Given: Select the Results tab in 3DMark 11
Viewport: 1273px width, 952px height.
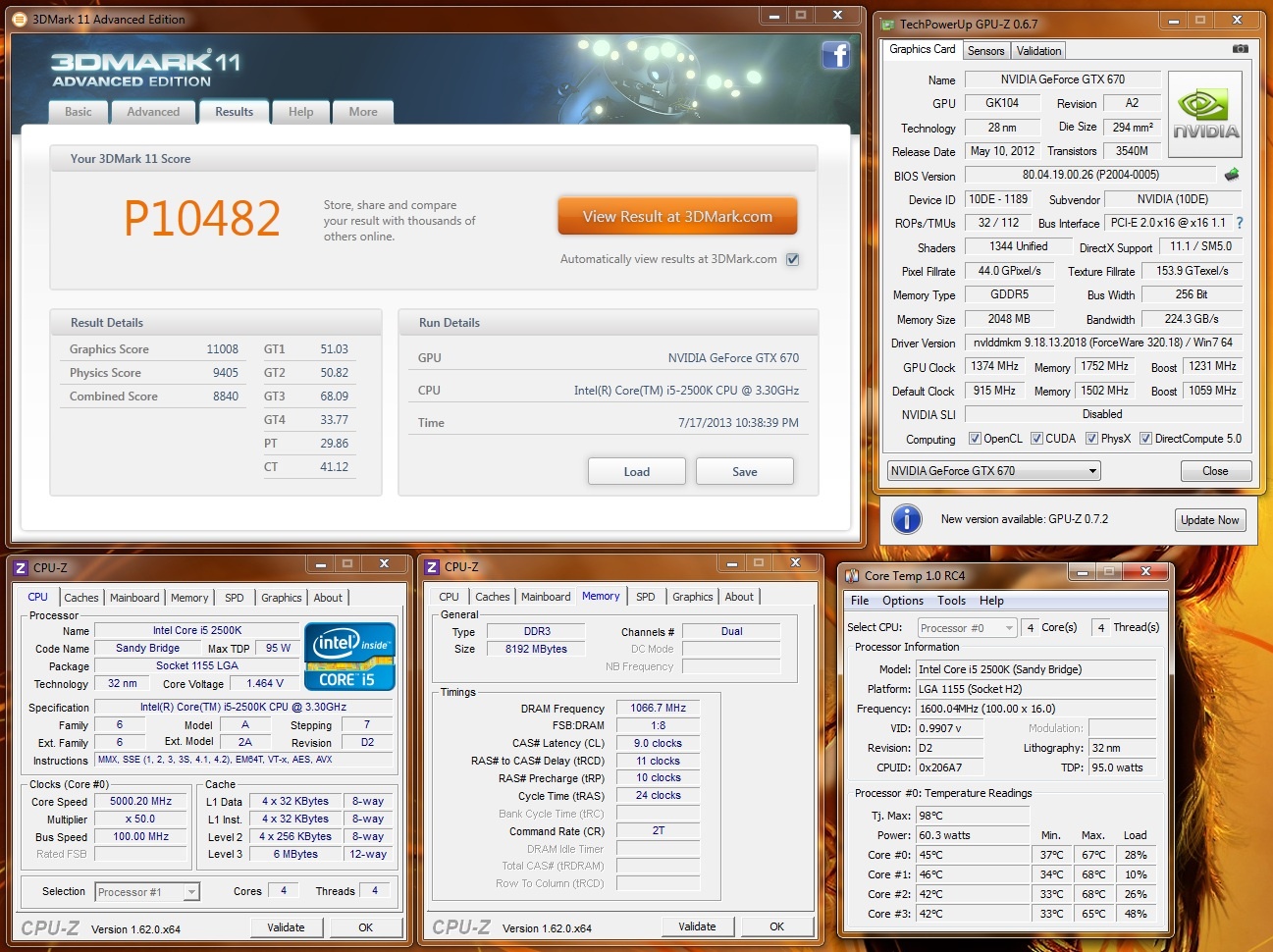Looking at the screenshot, I should (x=235, y=112).
